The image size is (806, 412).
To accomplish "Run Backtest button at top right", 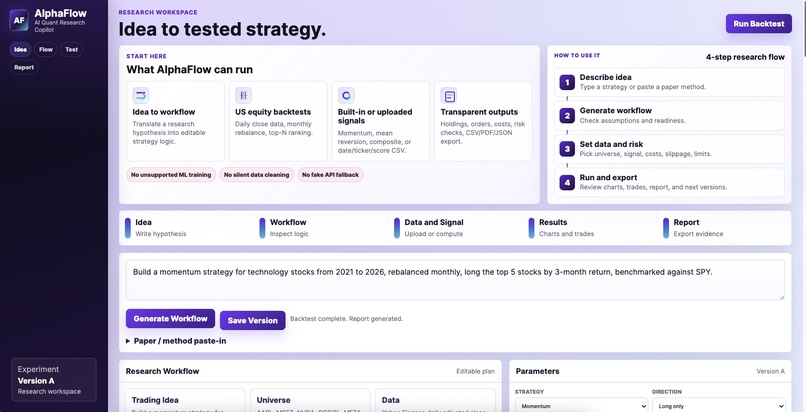I will [x=759, y=24].
